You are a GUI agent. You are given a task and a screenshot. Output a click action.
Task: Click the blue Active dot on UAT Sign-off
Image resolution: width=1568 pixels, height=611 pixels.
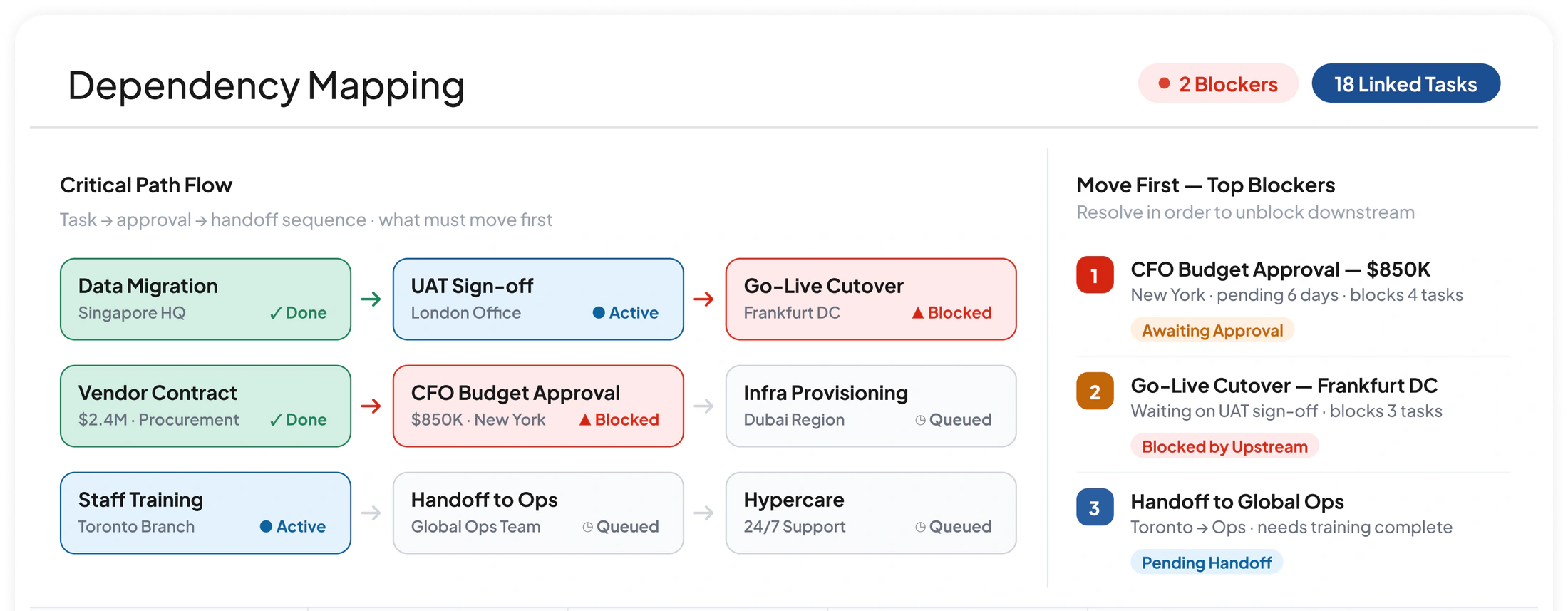pos(599,313)
